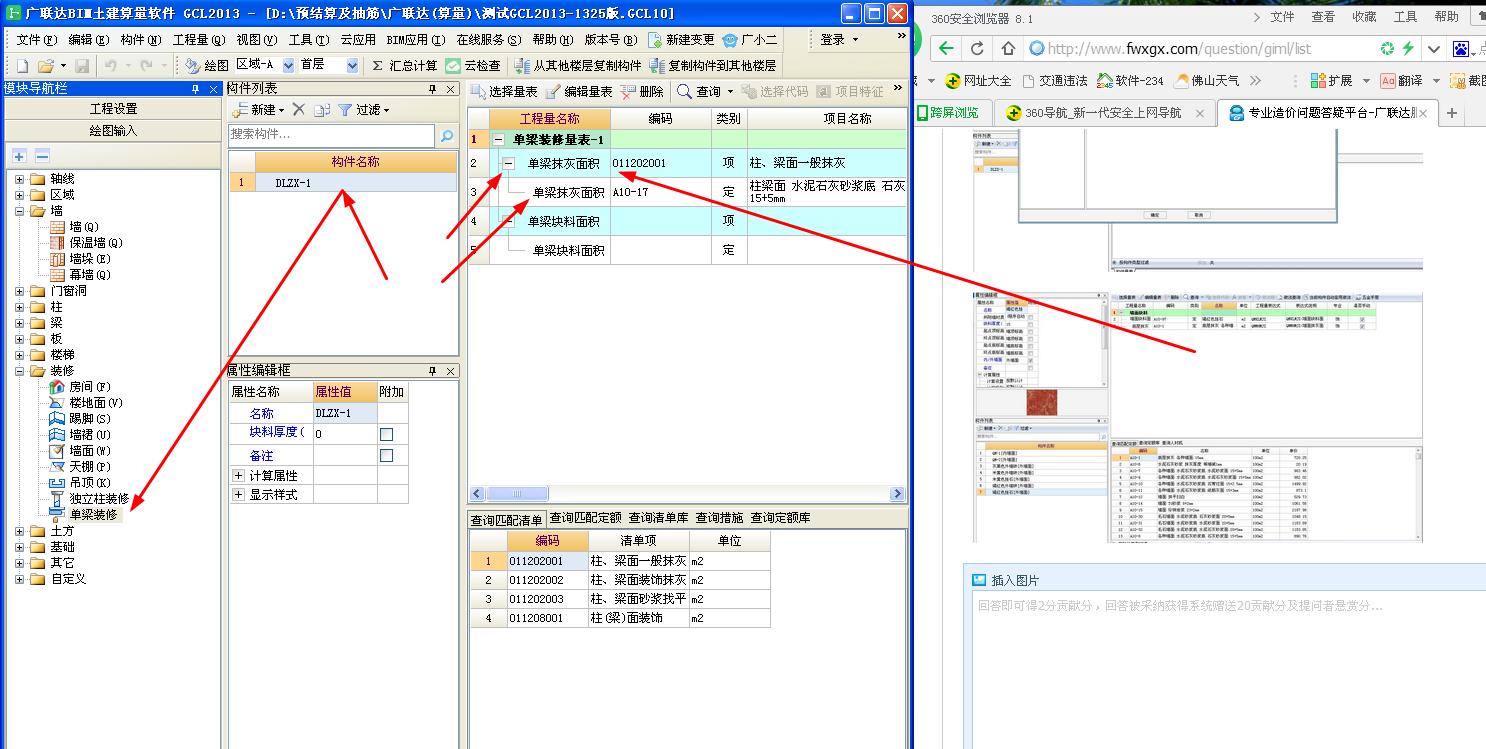Switch to 查询定额库 tab
This screenshot has height=749, width=1486.
tap(780, 518)
